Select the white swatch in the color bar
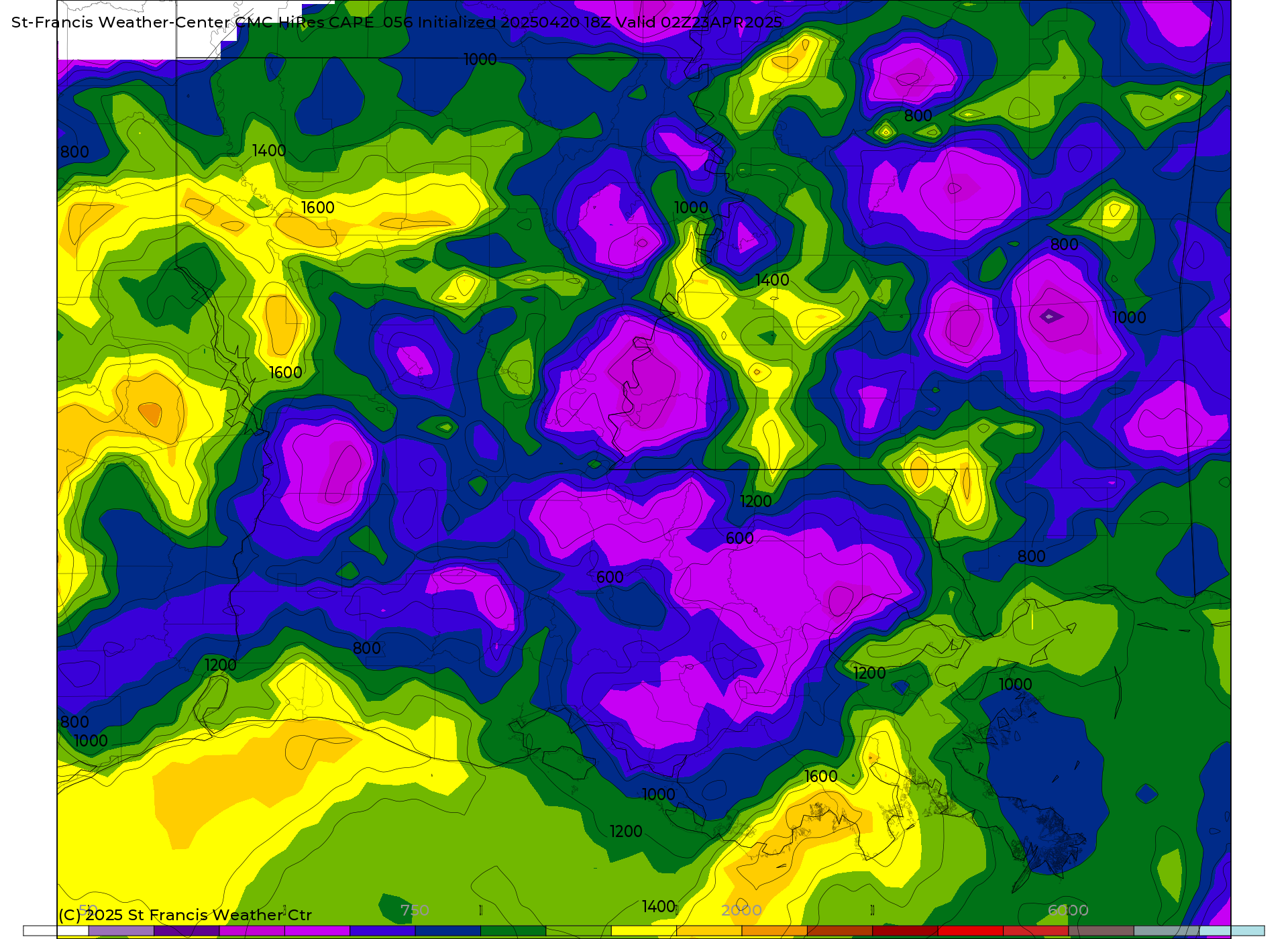The height and width of the screenshot is (939, 1288). pos(56,931)
